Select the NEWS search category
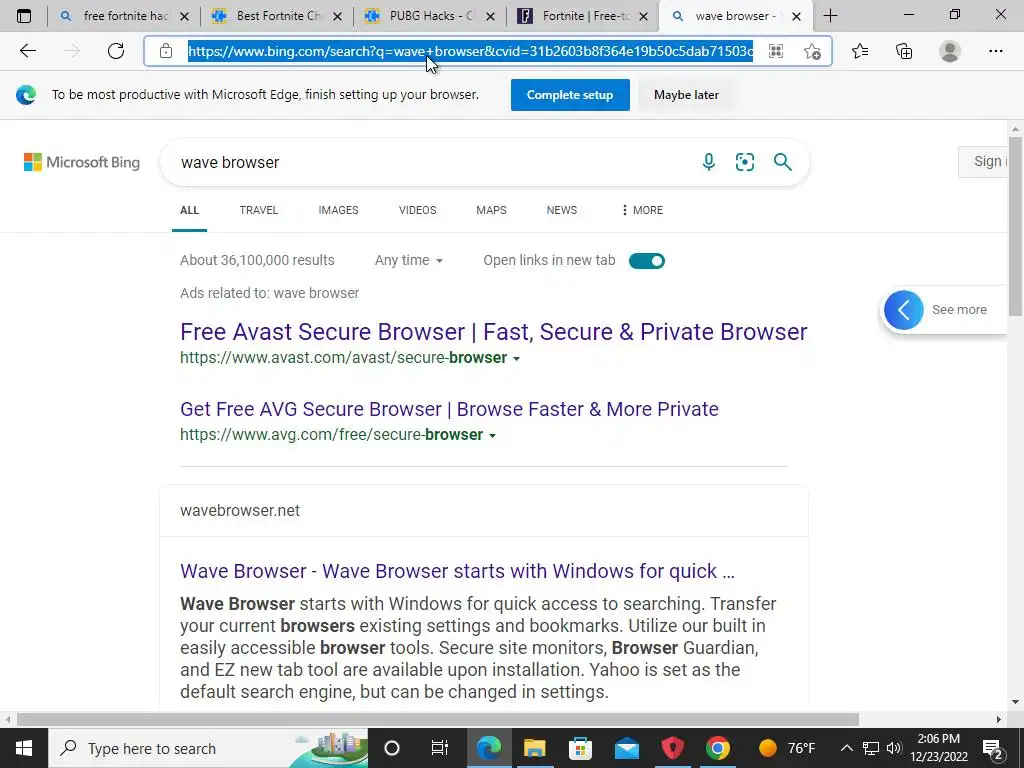This screenshot has width=1024, height=768. (562, 210)
